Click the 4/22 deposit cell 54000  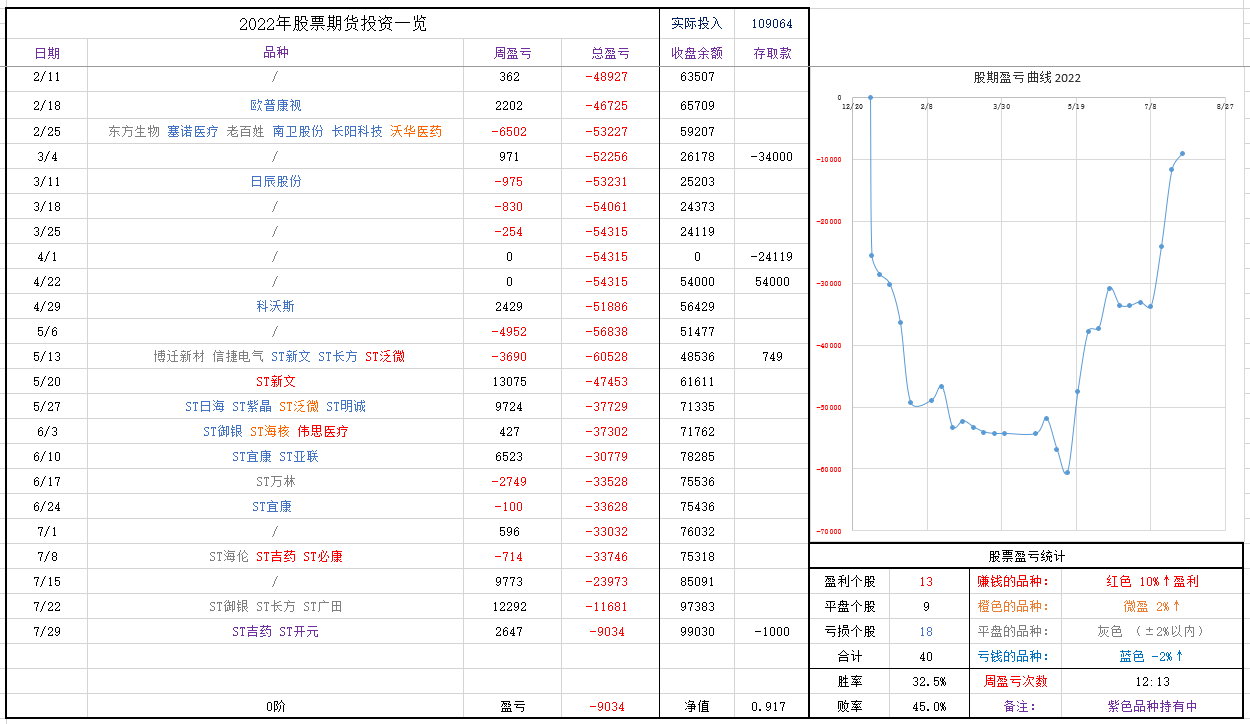point(772,281)
